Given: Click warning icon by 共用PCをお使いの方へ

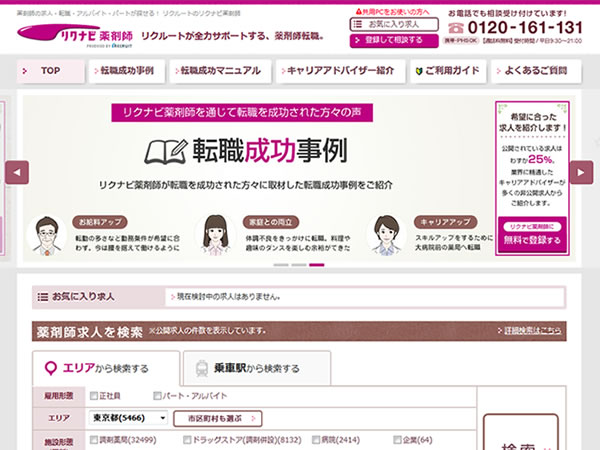Looking at the screenshot, I should point(359,12).
